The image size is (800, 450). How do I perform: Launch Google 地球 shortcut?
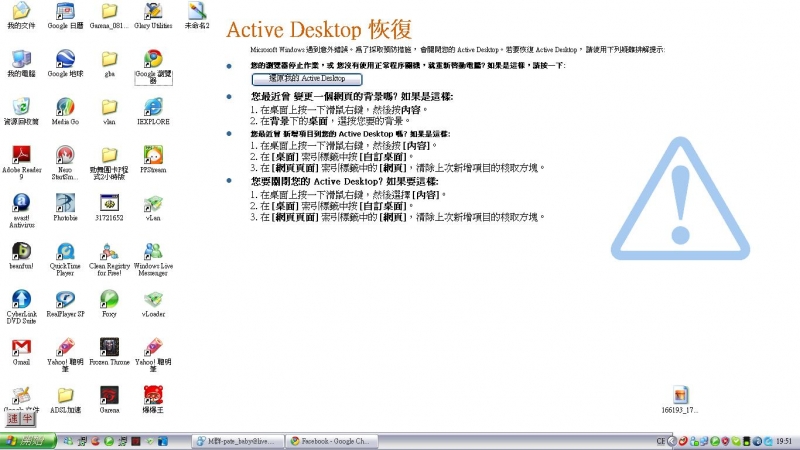pyautogui.click(x=65, y=64)
